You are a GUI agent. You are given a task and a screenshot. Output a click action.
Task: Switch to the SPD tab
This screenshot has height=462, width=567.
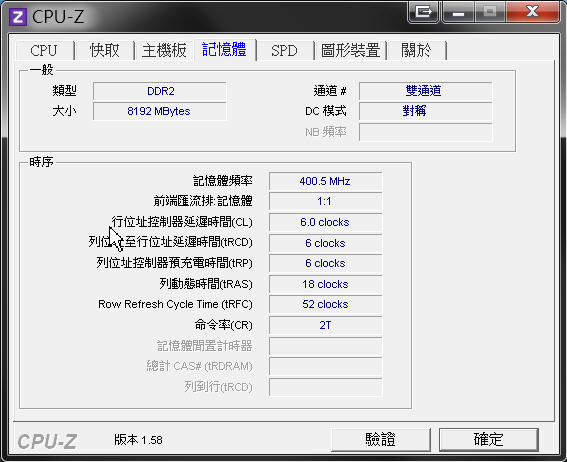pos(285,50)
